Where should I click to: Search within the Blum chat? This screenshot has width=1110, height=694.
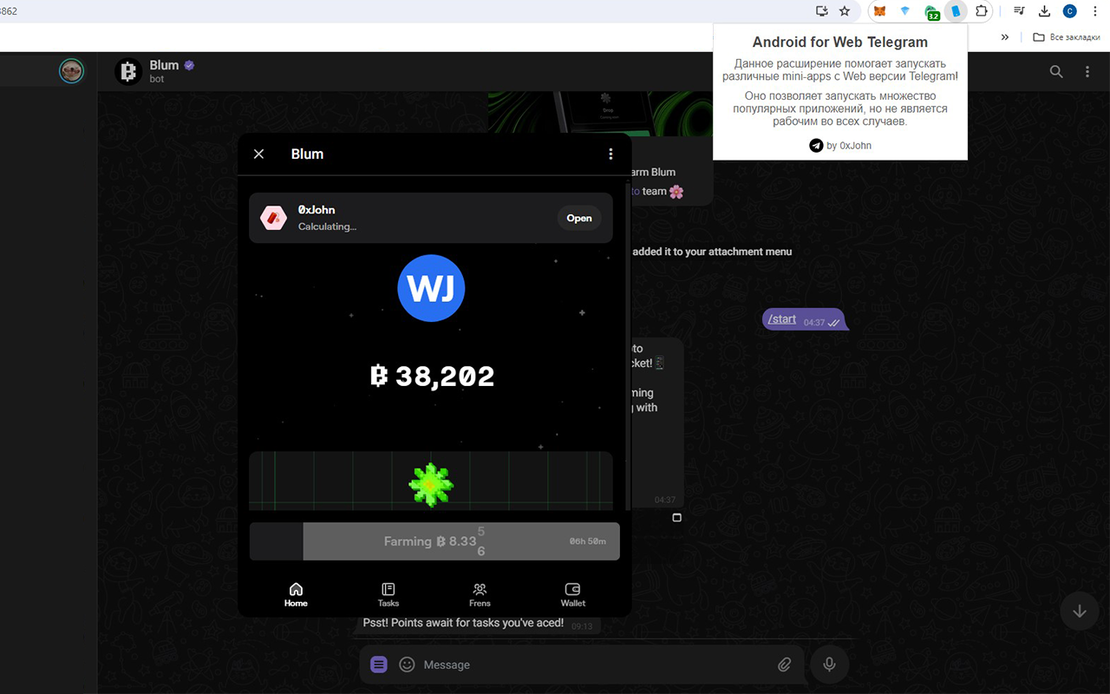coord(1056,72)
